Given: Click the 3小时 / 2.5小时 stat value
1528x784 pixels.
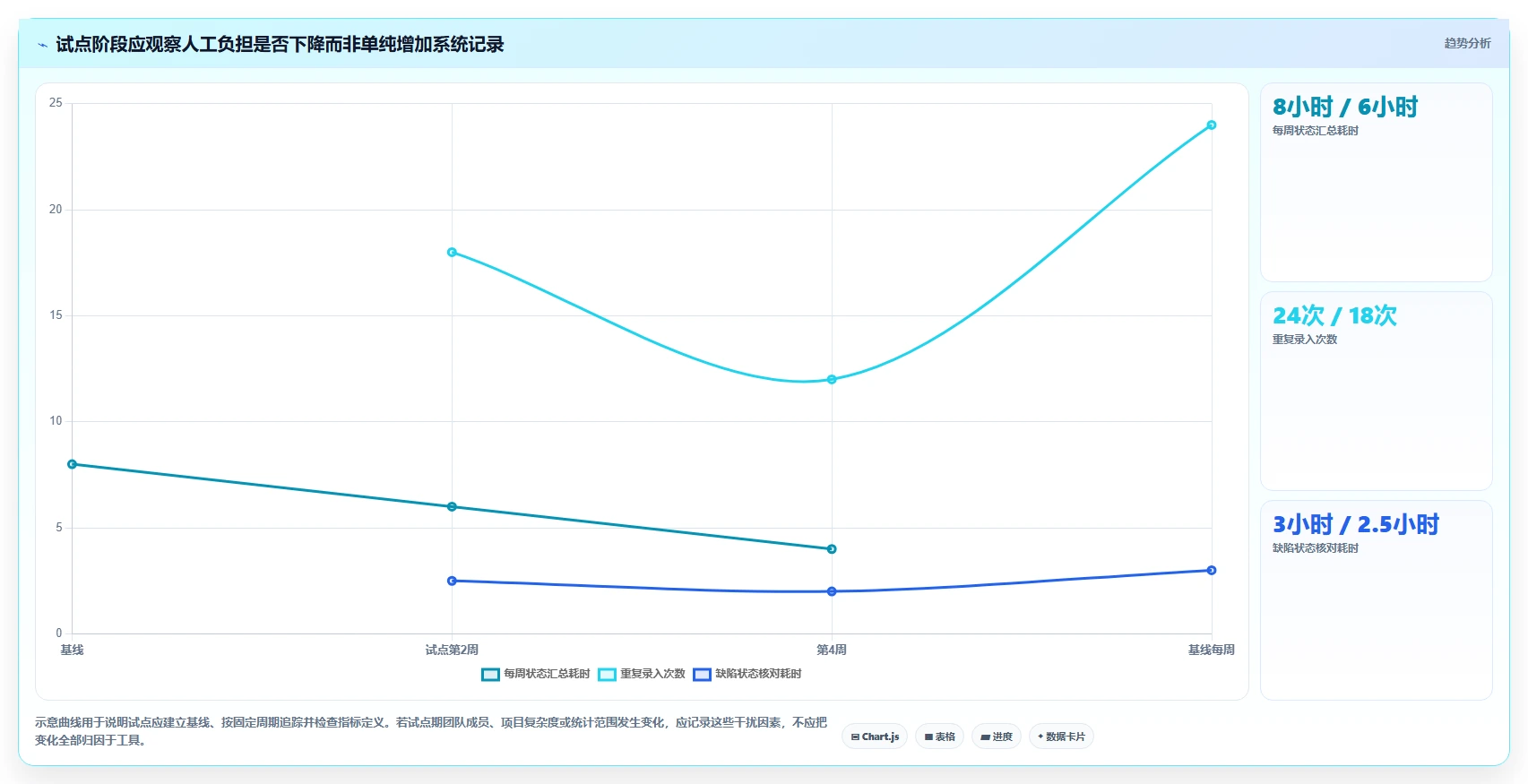Looking at the screenshot, I should (1356, 525).
